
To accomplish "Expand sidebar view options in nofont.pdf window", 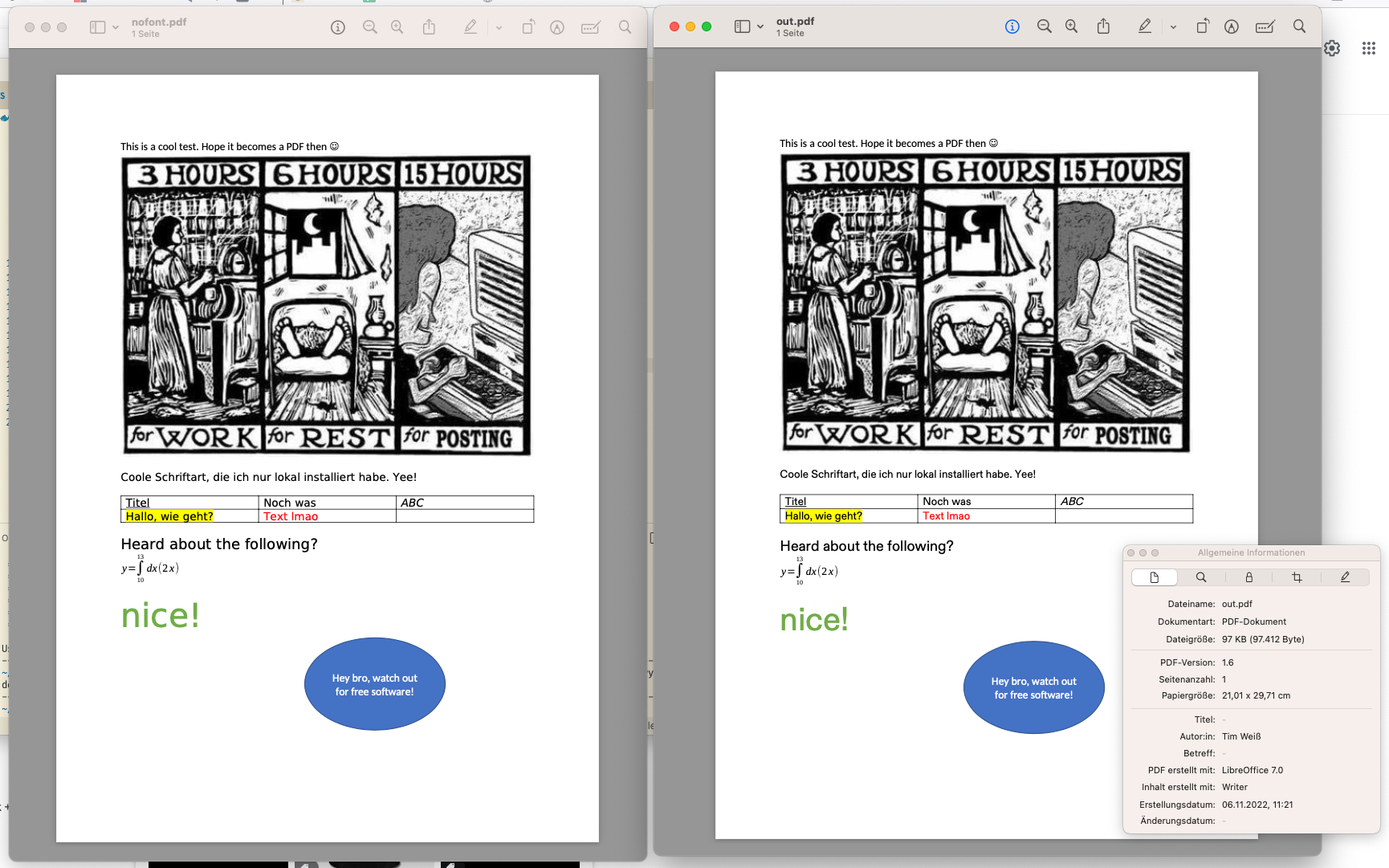I will [x=116, y=27].
